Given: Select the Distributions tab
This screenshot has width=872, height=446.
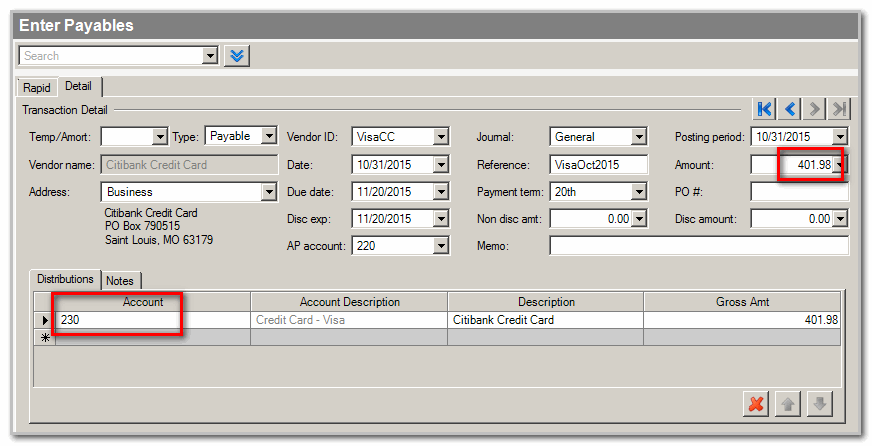Looking at the screenshot, I should pyautogui.click(x=65, y=279).
